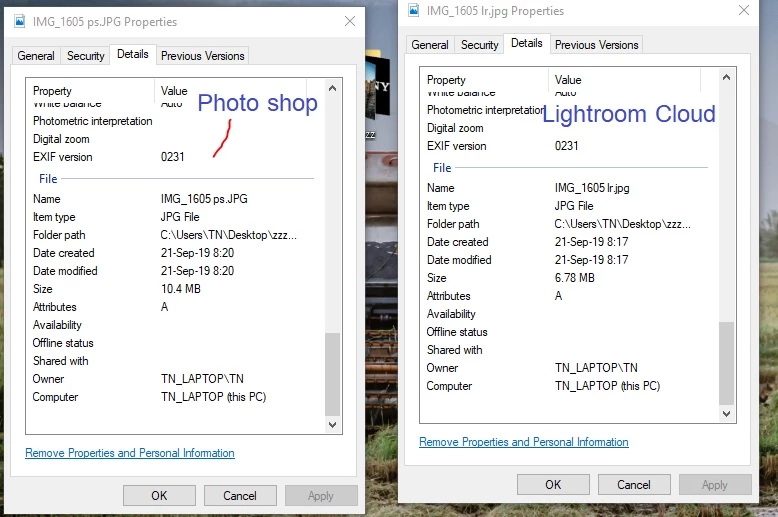Screen dimensions: 778x517
Task: Click Property column header in ps.JPG dialog
Action: coord(90,91)
